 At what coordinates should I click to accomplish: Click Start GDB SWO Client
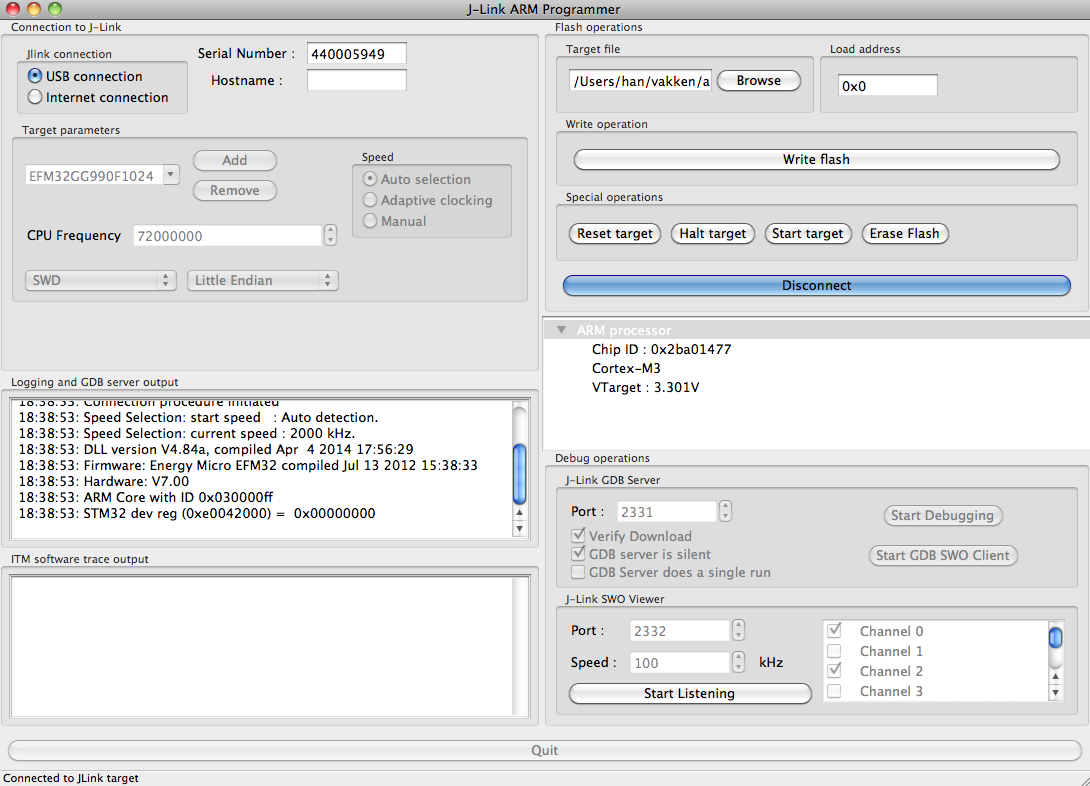[x=942, y=555]
